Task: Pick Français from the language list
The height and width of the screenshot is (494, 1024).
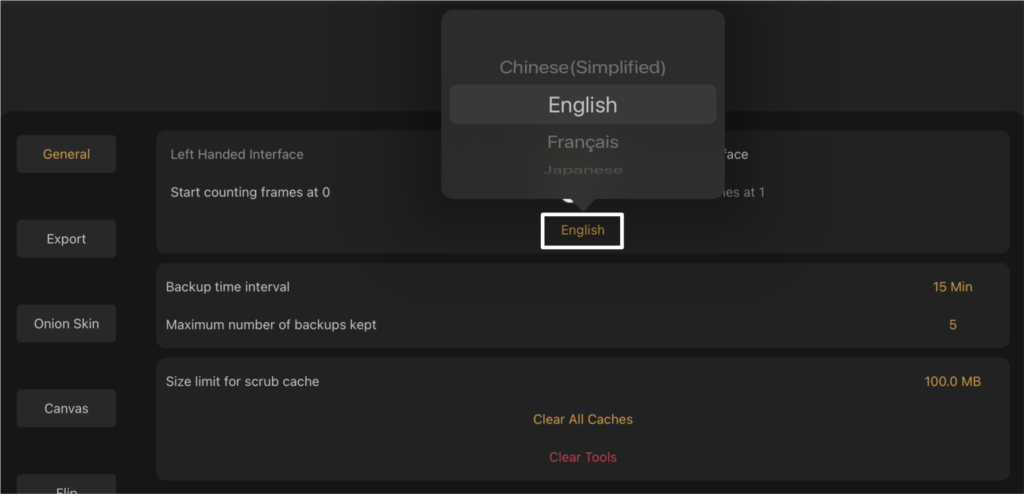Action: (x=583, y=142)
